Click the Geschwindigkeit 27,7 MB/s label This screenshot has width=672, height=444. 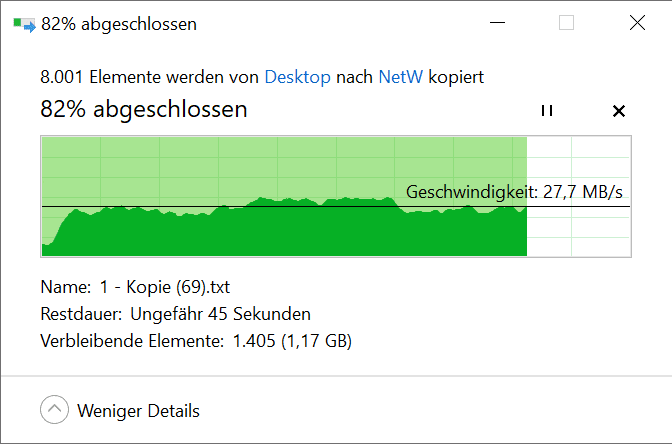point(514,192)
